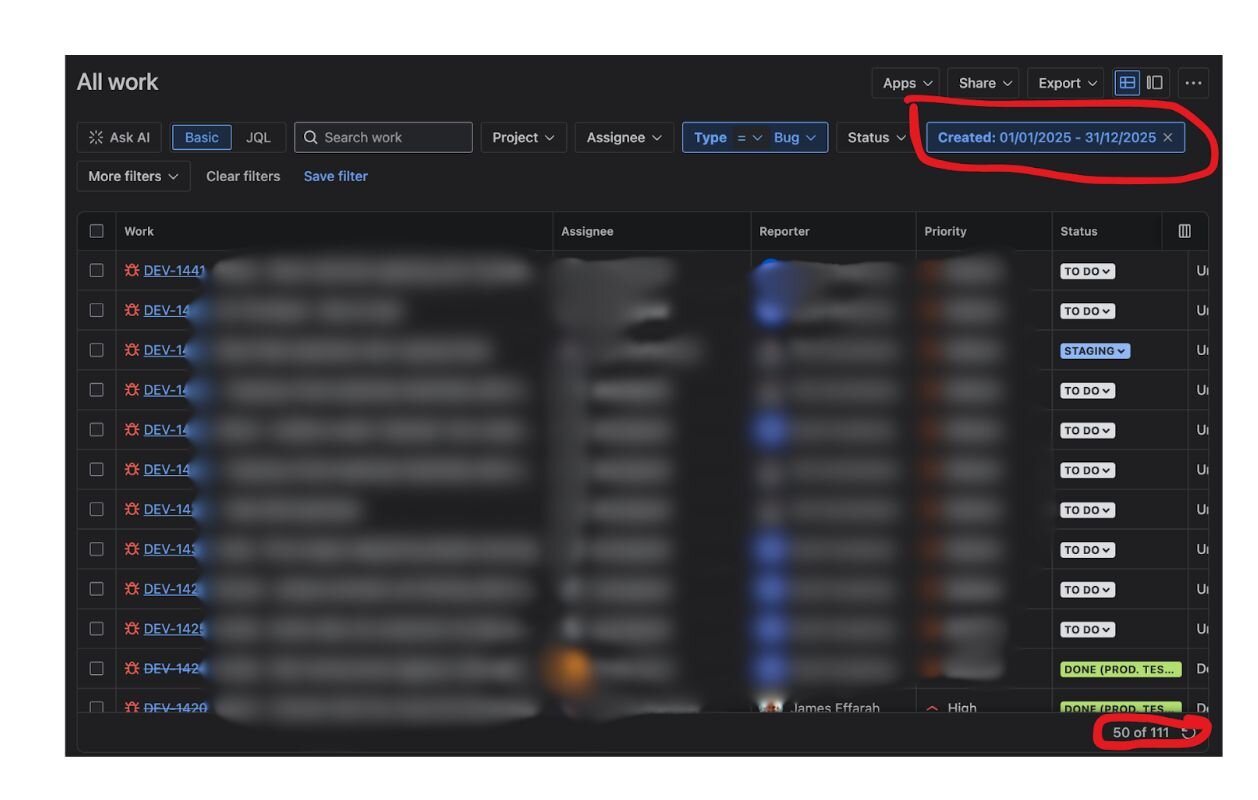Check the box for the DEV-1441 row

(97, 271)
